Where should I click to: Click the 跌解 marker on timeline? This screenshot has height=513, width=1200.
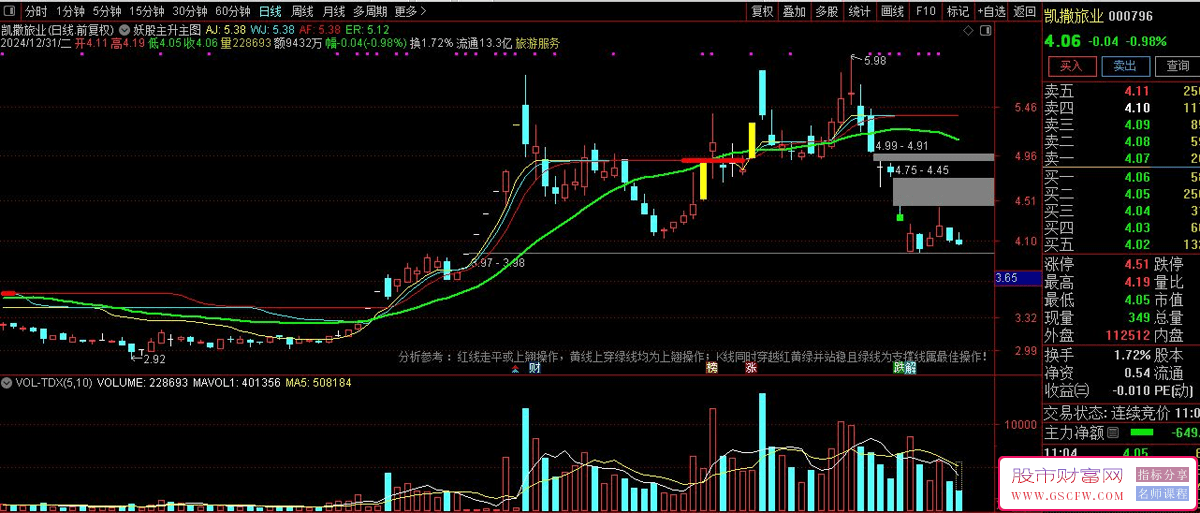tap(904, 368)
